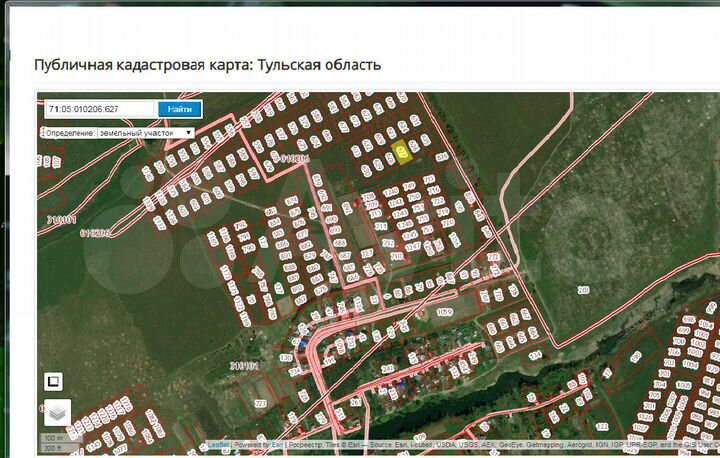Select parcel labeled 874

(292, 201)
